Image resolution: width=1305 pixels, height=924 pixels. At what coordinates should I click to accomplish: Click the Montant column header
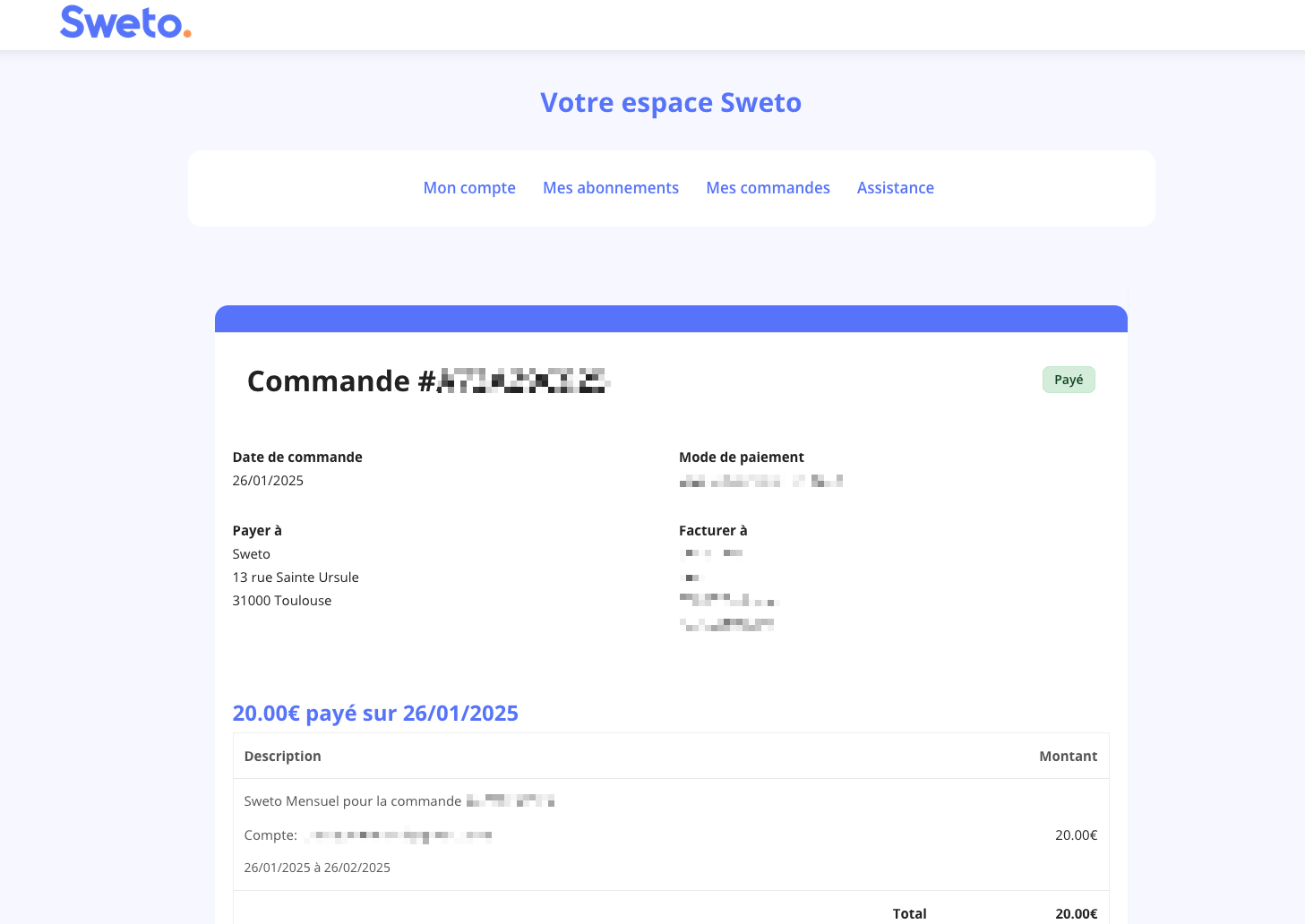pyautogui.click(x=1068, y=757)
